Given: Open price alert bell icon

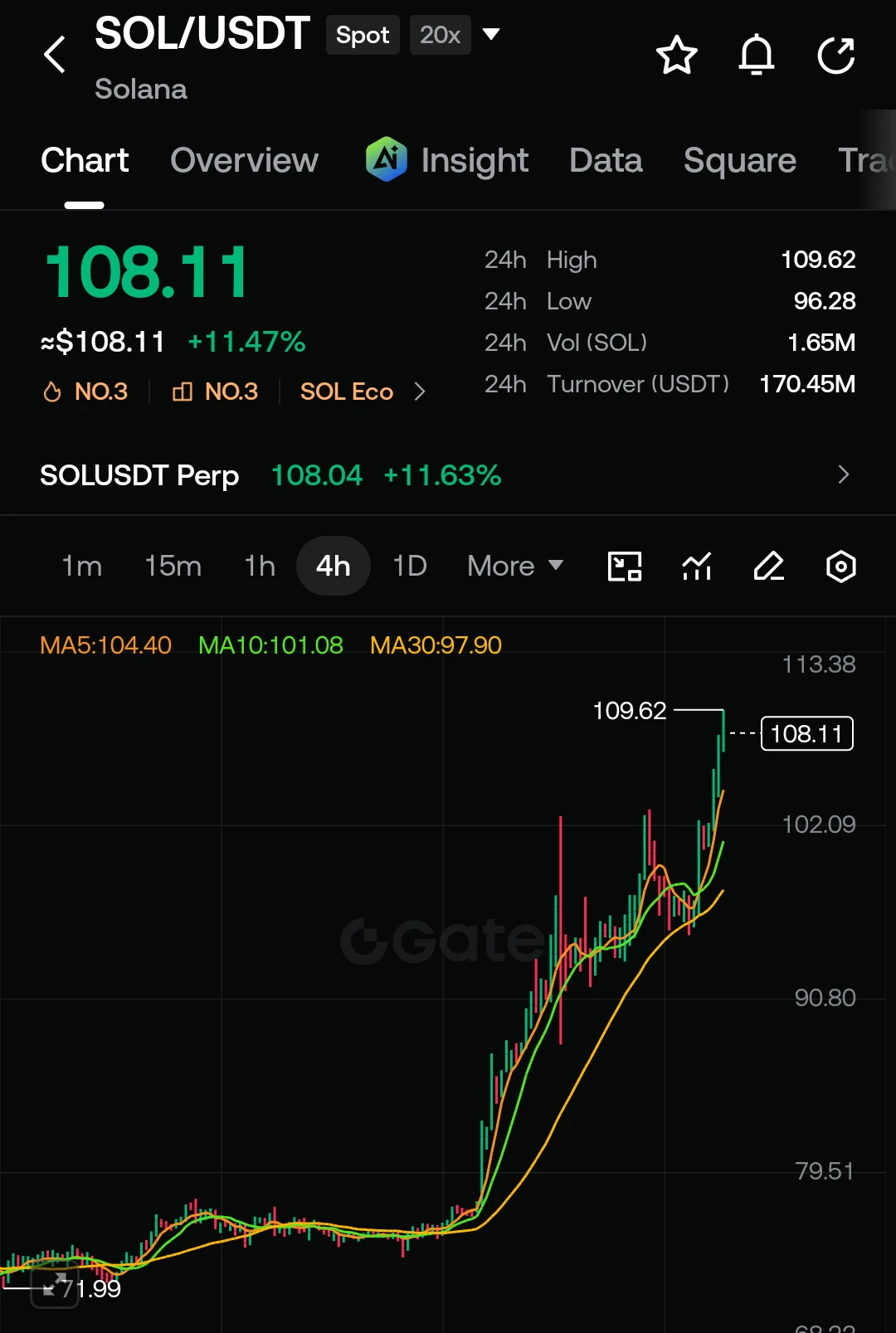Looking at the screenshot, I should pyautogui.click(x=757, y=56).
